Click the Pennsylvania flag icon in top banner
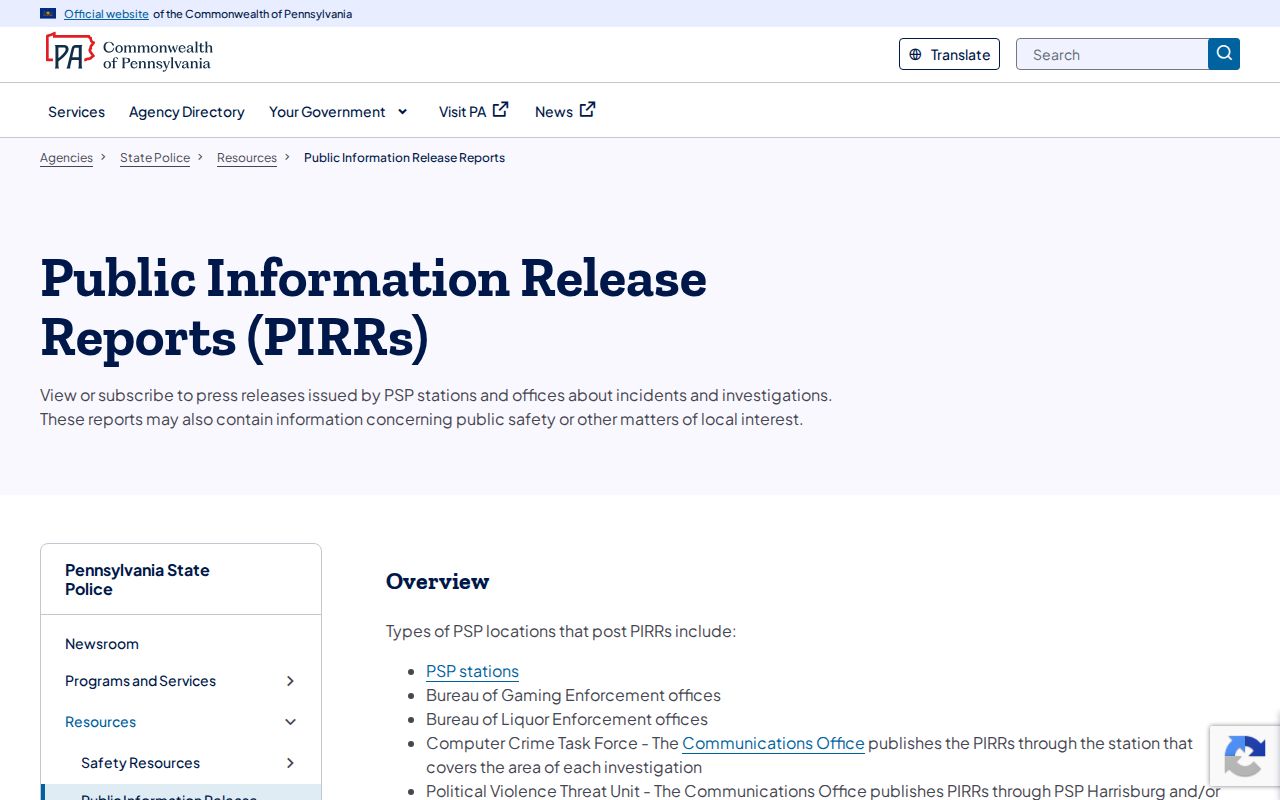Viewport: 1280px width, 800px height. click(x=48, y=14)
